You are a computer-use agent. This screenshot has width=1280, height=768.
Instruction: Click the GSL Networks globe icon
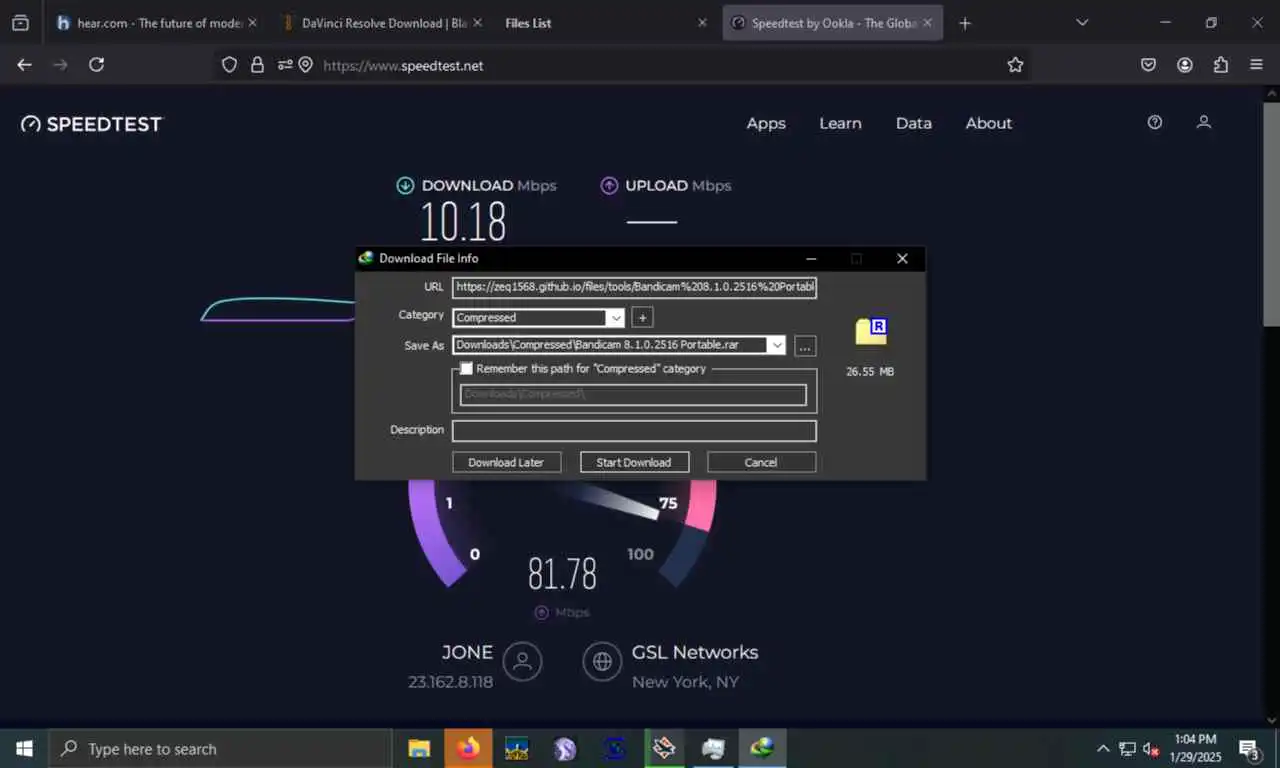point(602,661)
